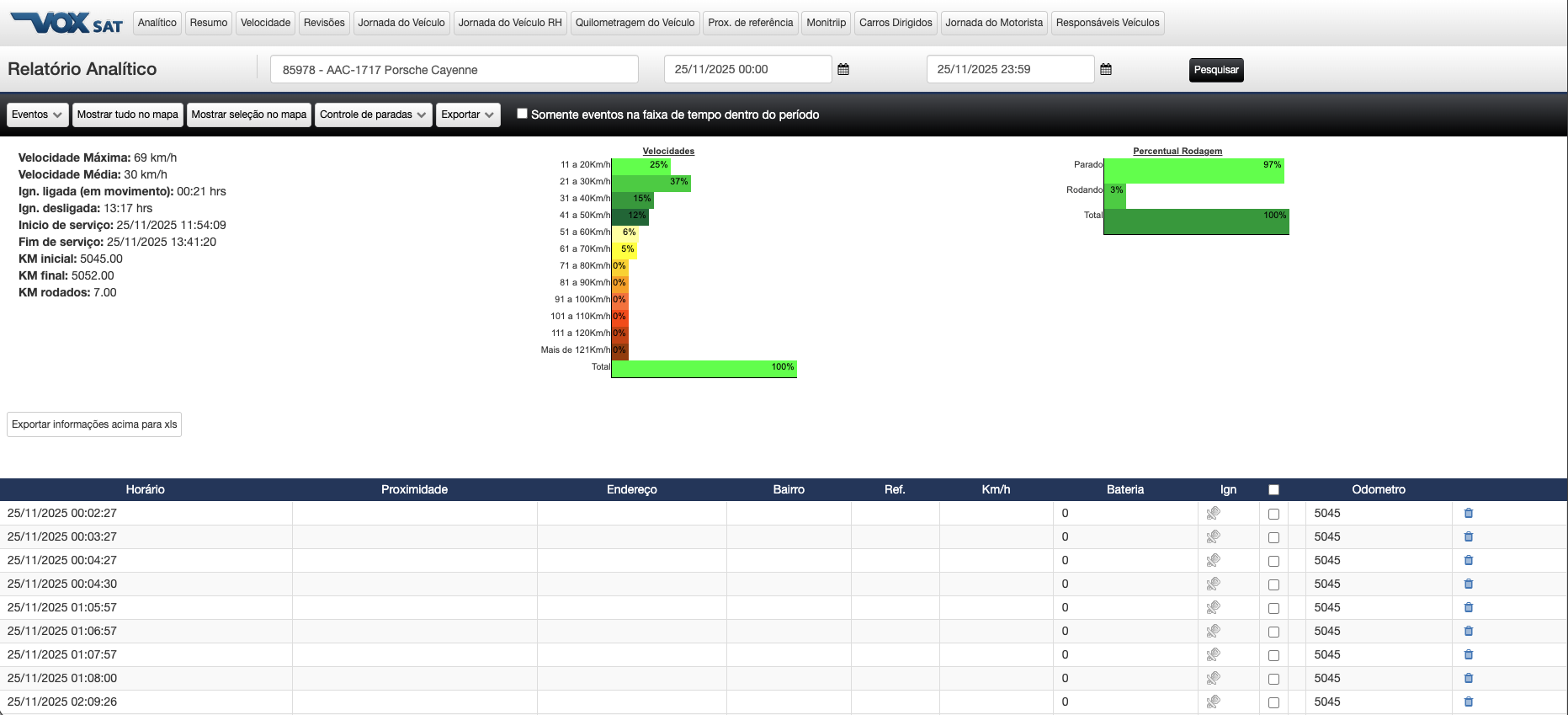
Task: Click the Pesquisar button
Action: (1215, 70)
